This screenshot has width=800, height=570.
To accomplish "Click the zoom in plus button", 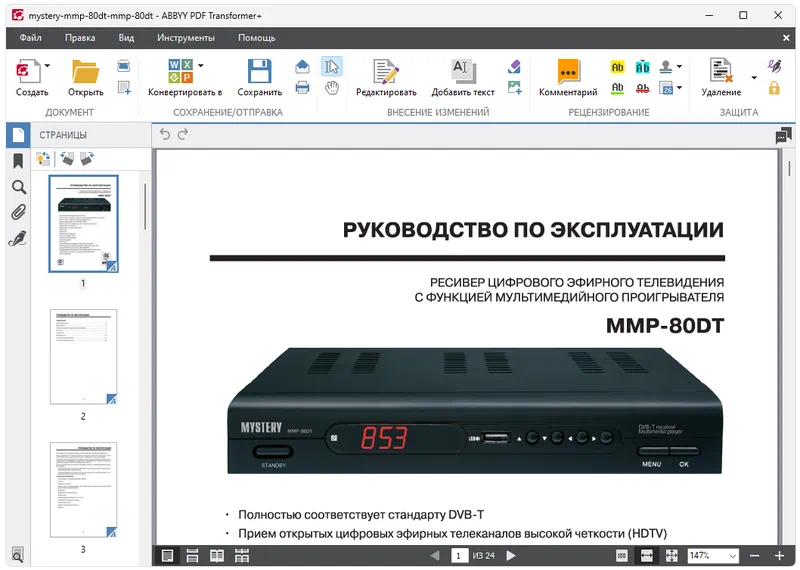I will 780,555.
